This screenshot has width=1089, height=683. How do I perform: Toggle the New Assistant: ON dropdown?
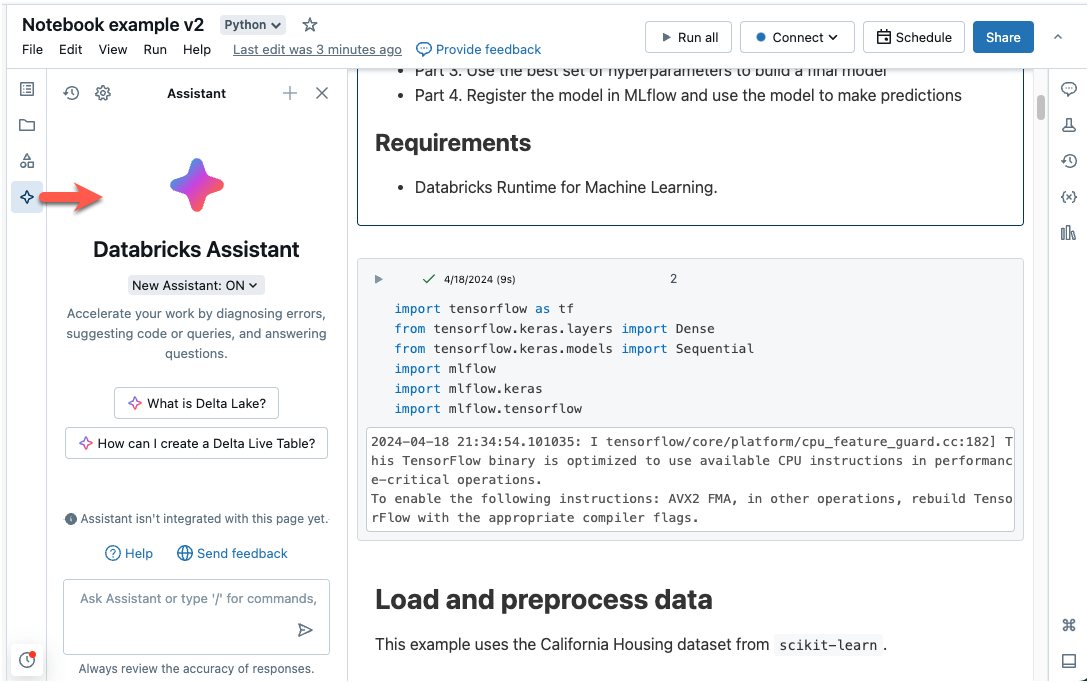coord(196,285)
